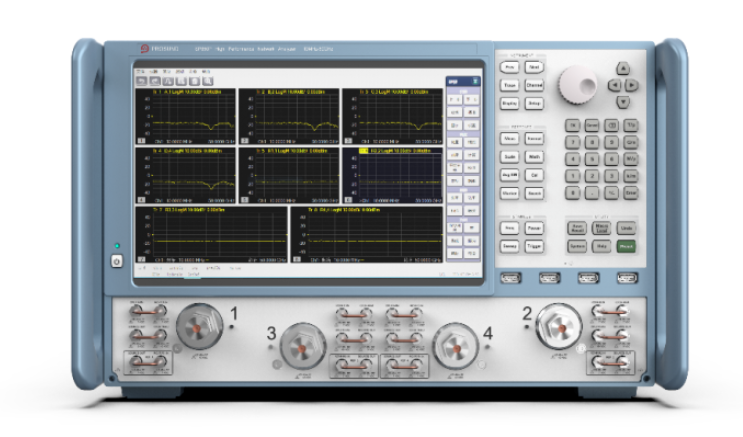Open the first menu in the display menu bar
The height and width of the screenshot is (437, 743).
140,72
